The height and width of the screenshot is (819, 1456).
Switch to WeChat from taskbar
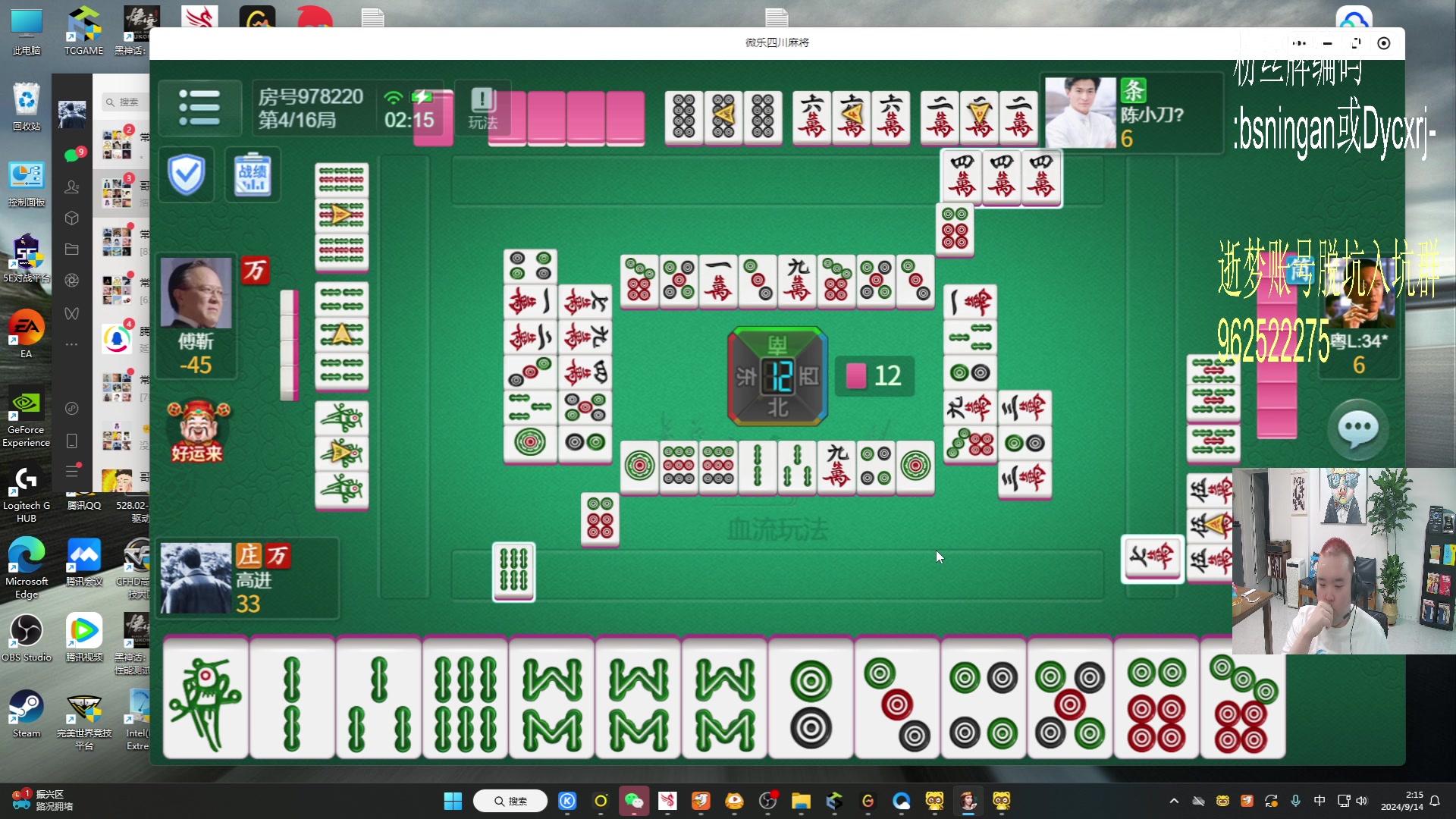634,801
